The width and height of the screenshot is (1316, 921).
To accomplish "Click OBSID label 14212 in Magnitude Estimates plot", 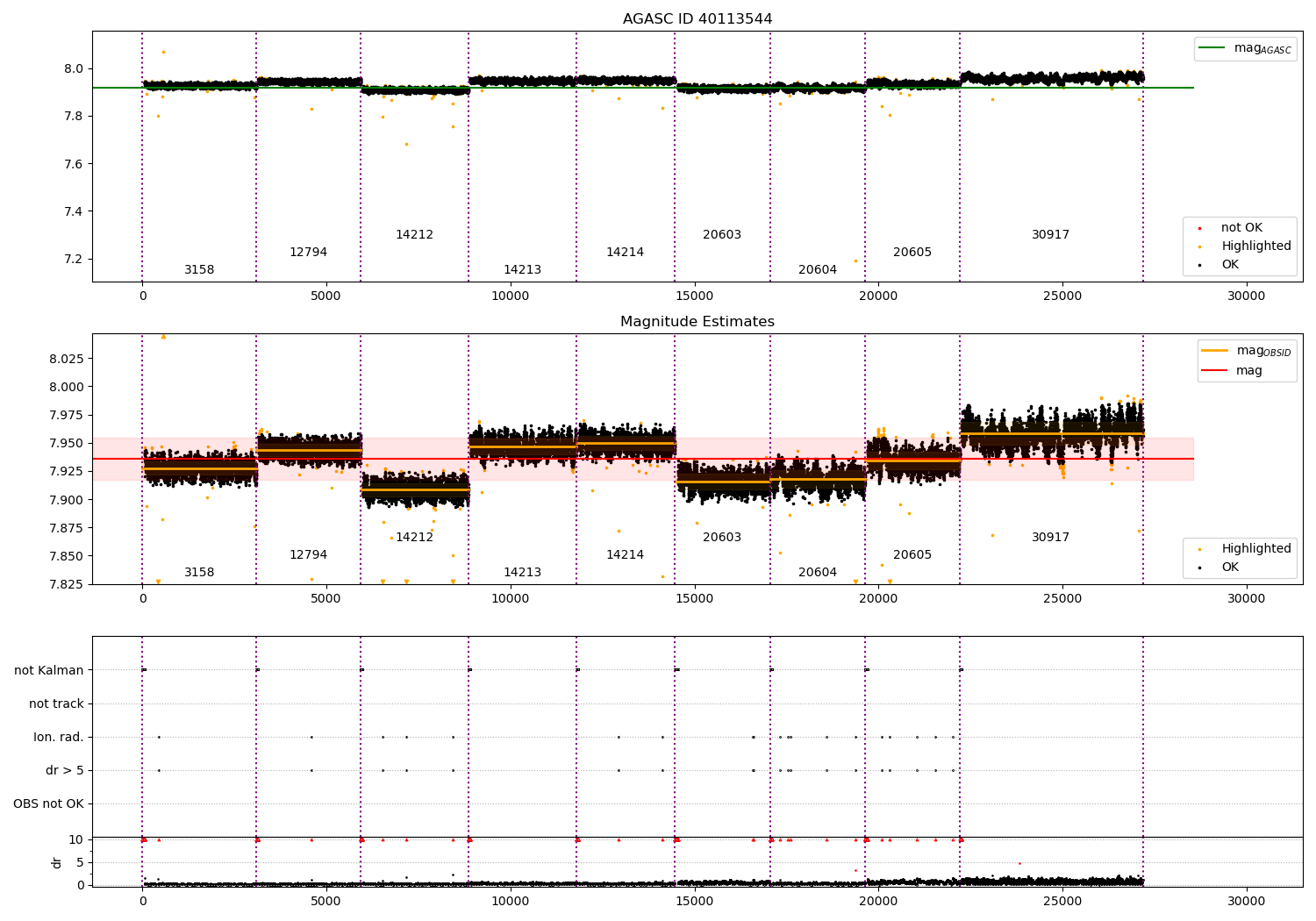I will [x=414, y=538].
